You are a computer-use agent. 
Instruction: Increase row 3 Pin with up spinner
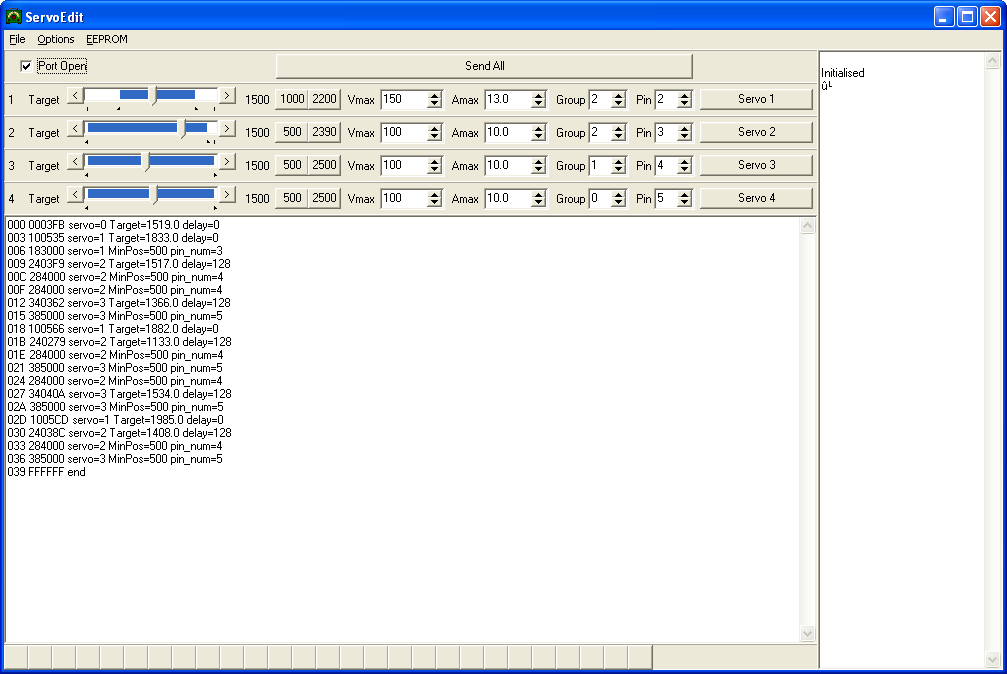point(685,161)
